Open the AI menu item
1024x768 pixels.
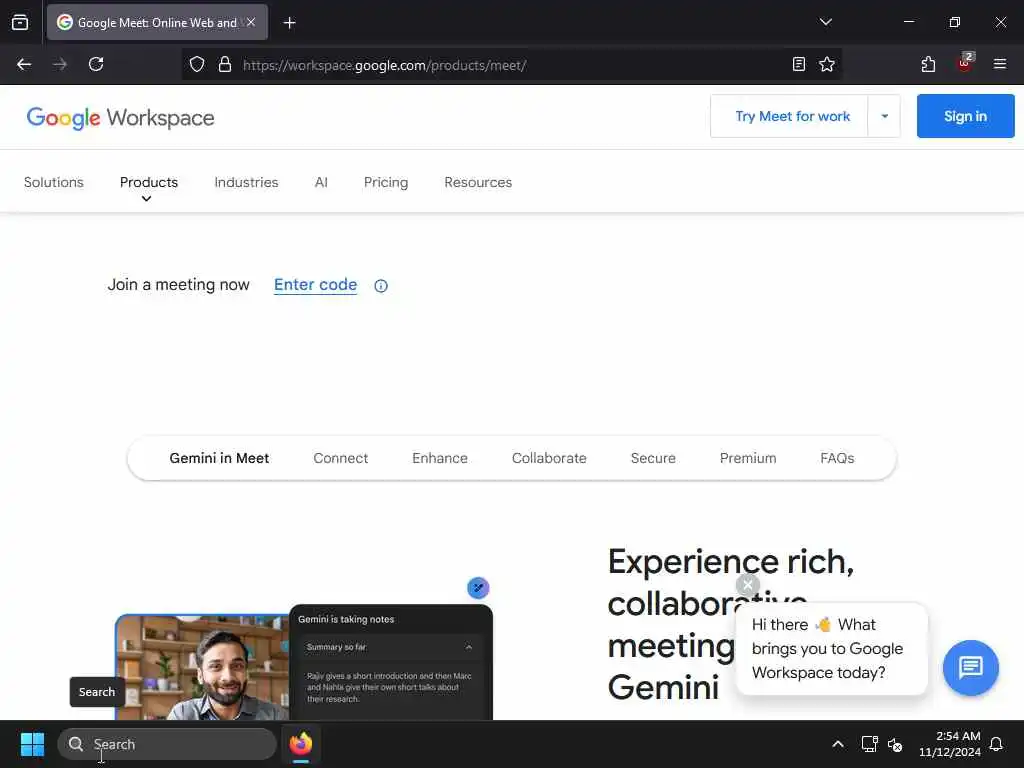[x=321, y=182]
